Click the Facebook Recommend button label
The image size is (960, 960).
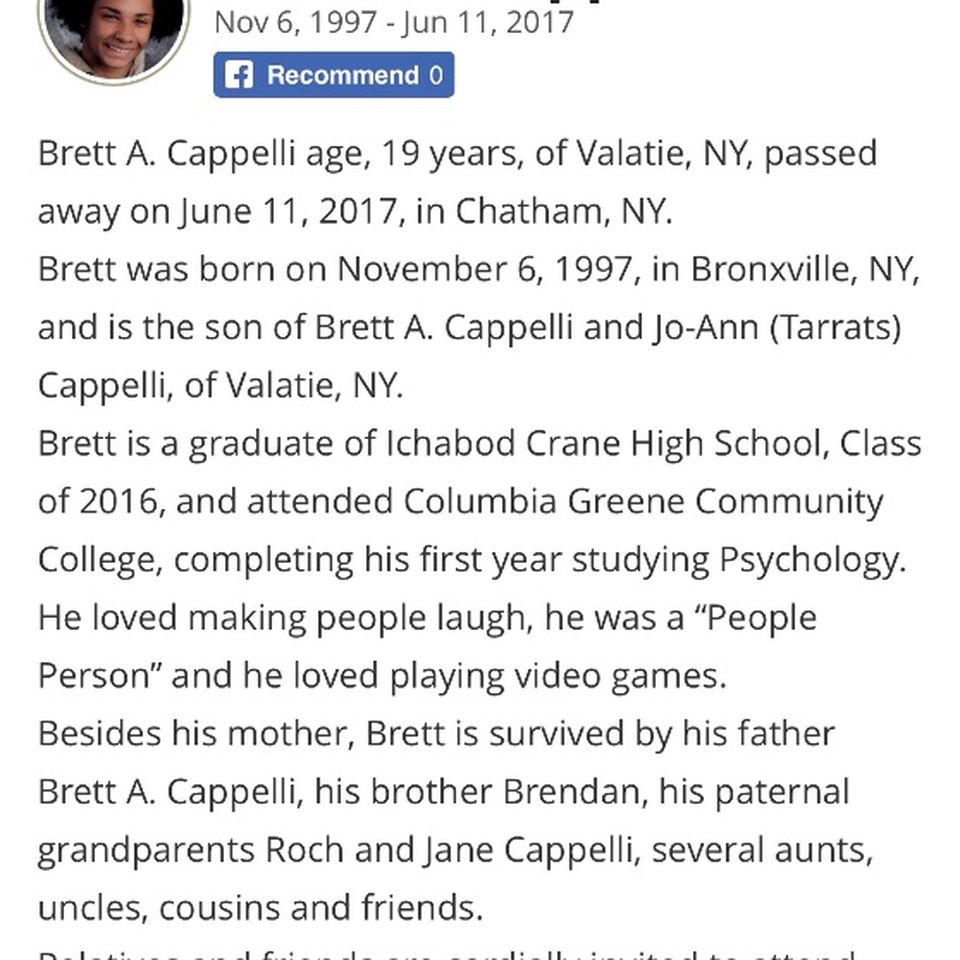(343, 75)
